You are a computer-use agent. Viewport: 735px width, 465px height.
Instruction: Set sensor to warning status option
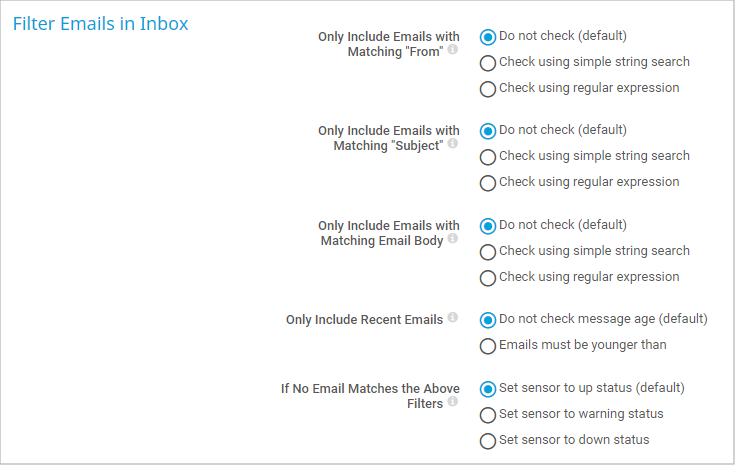[488, 415]
